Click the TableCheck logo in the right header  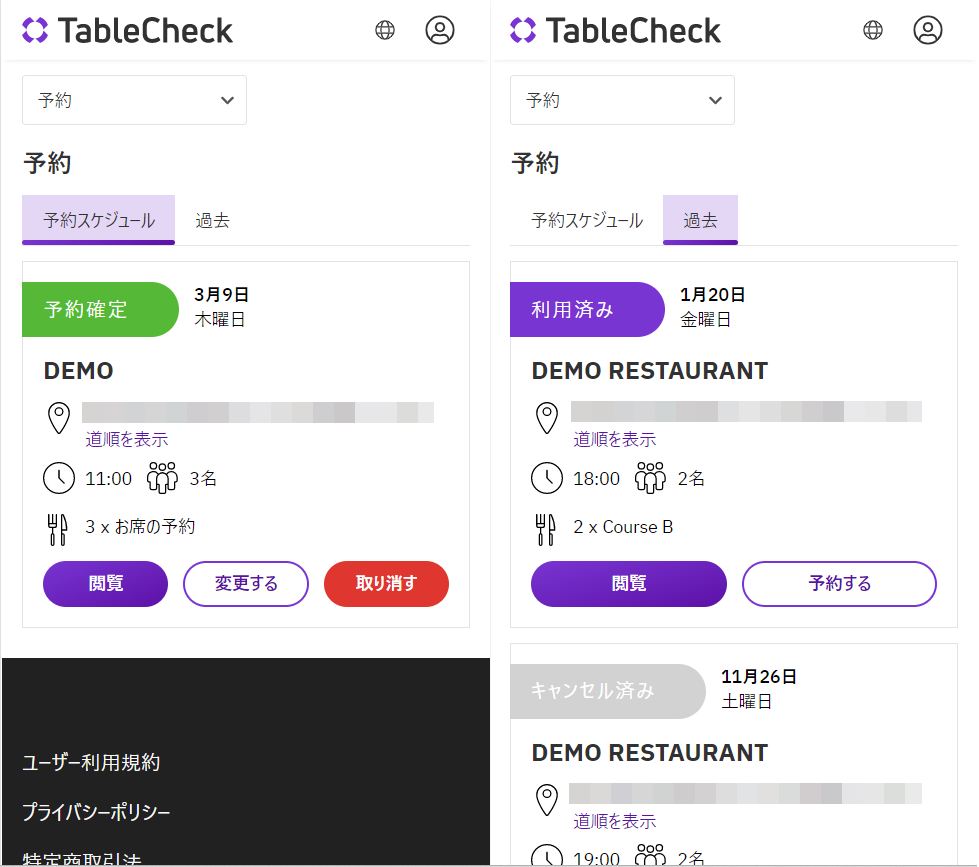coord(615,30)
